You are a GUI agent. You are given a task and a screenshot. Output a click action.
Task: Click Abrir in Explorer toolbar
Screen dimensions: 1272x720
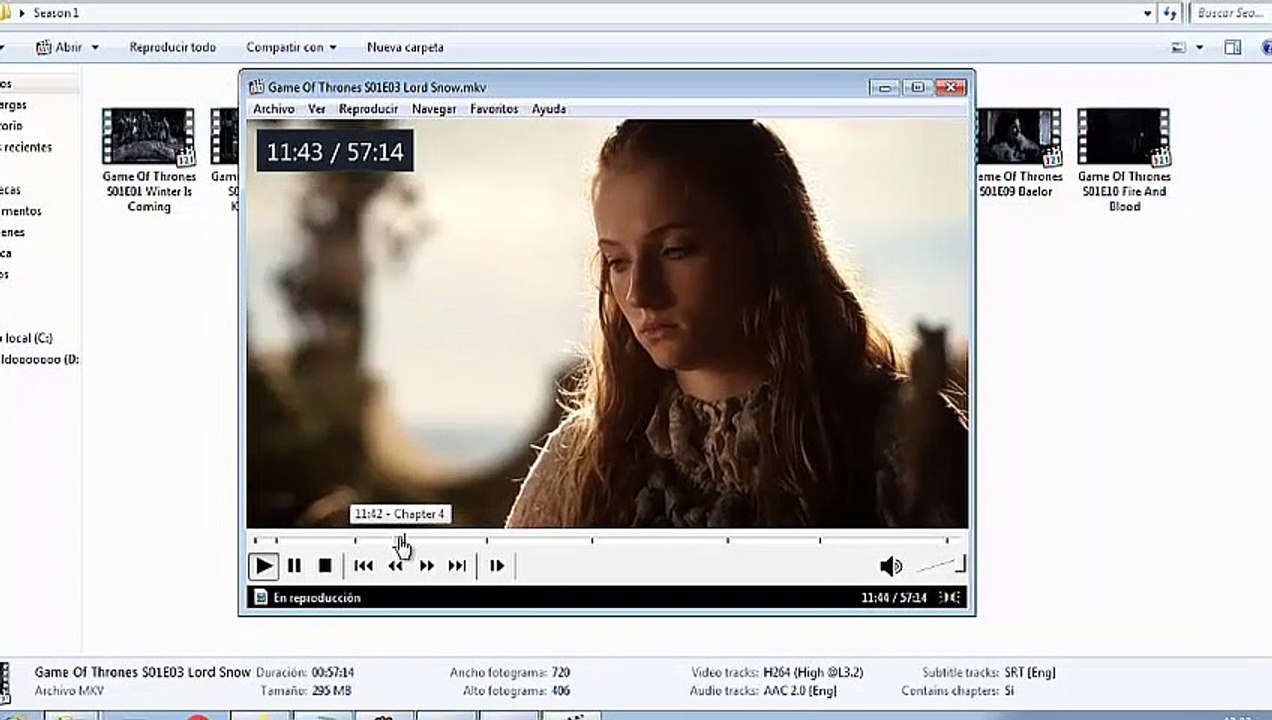60,47
